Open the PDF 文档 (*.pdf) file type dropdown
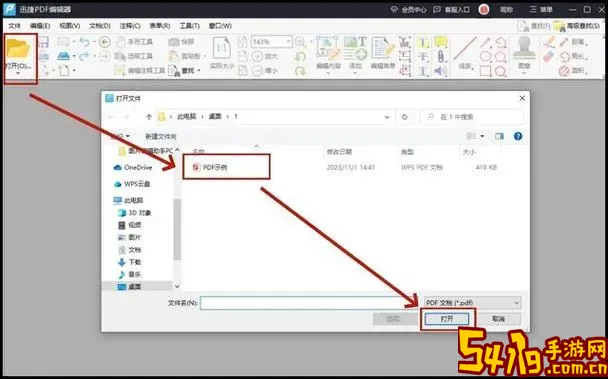The width and height of the screenshot is (608, 379). click(472, 303)
